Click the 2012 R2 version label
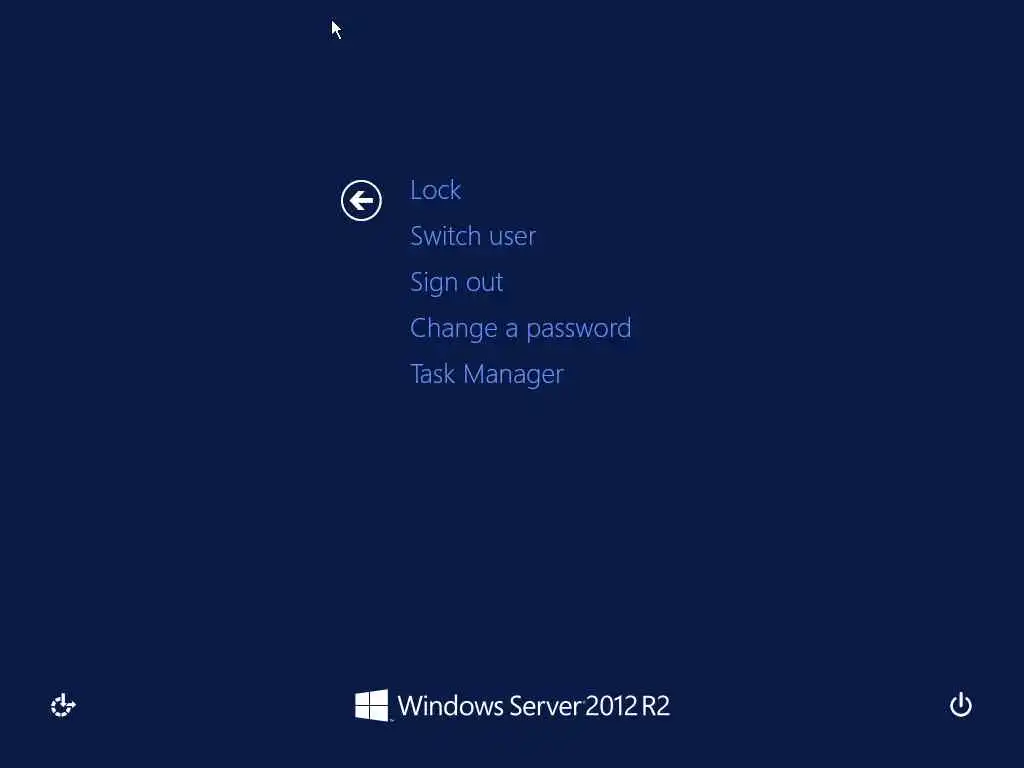The image size is (1024, 768). 628,706
